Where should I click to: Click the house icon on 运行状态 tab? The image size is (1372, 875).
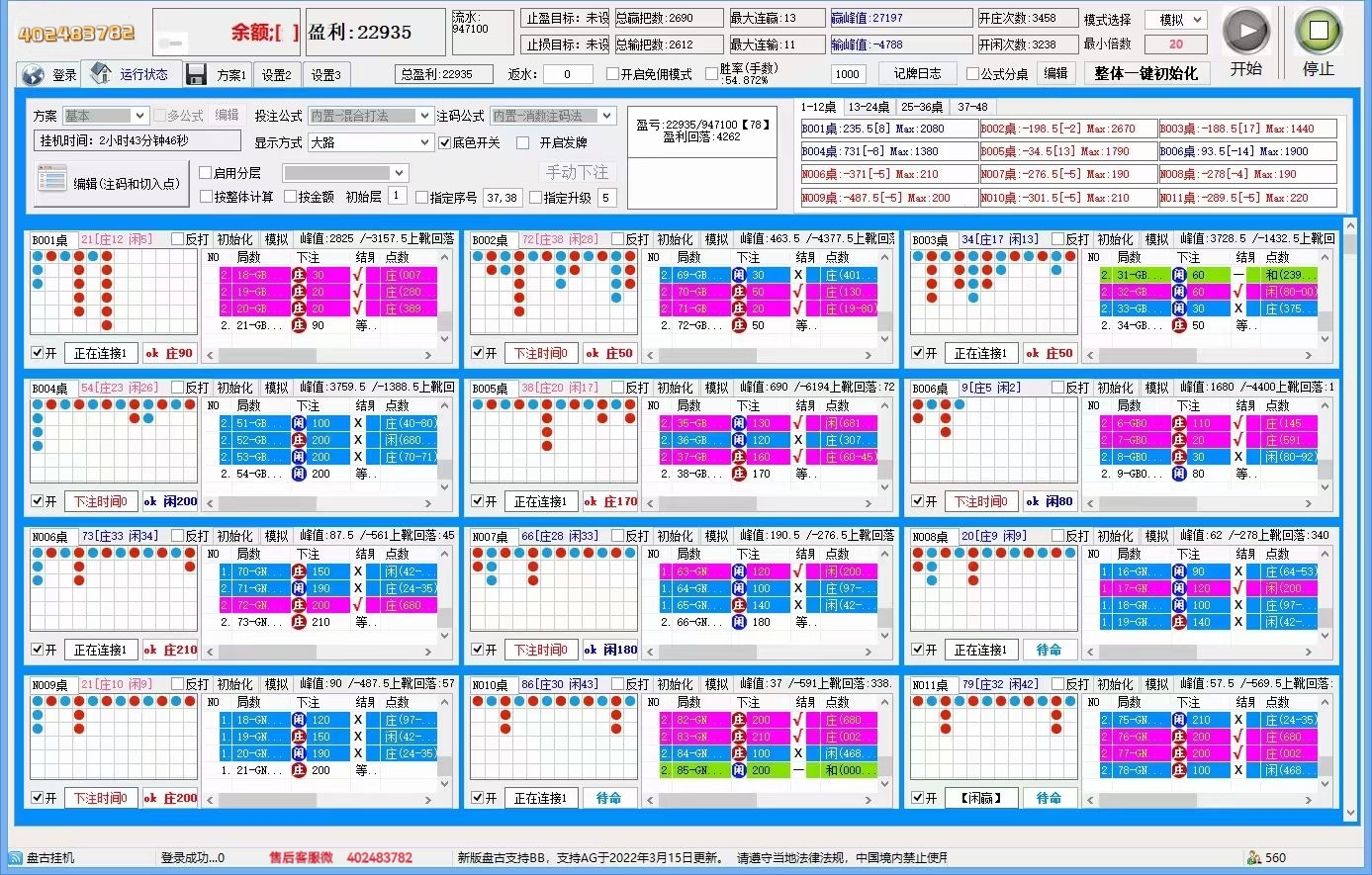tap(101, 73)
